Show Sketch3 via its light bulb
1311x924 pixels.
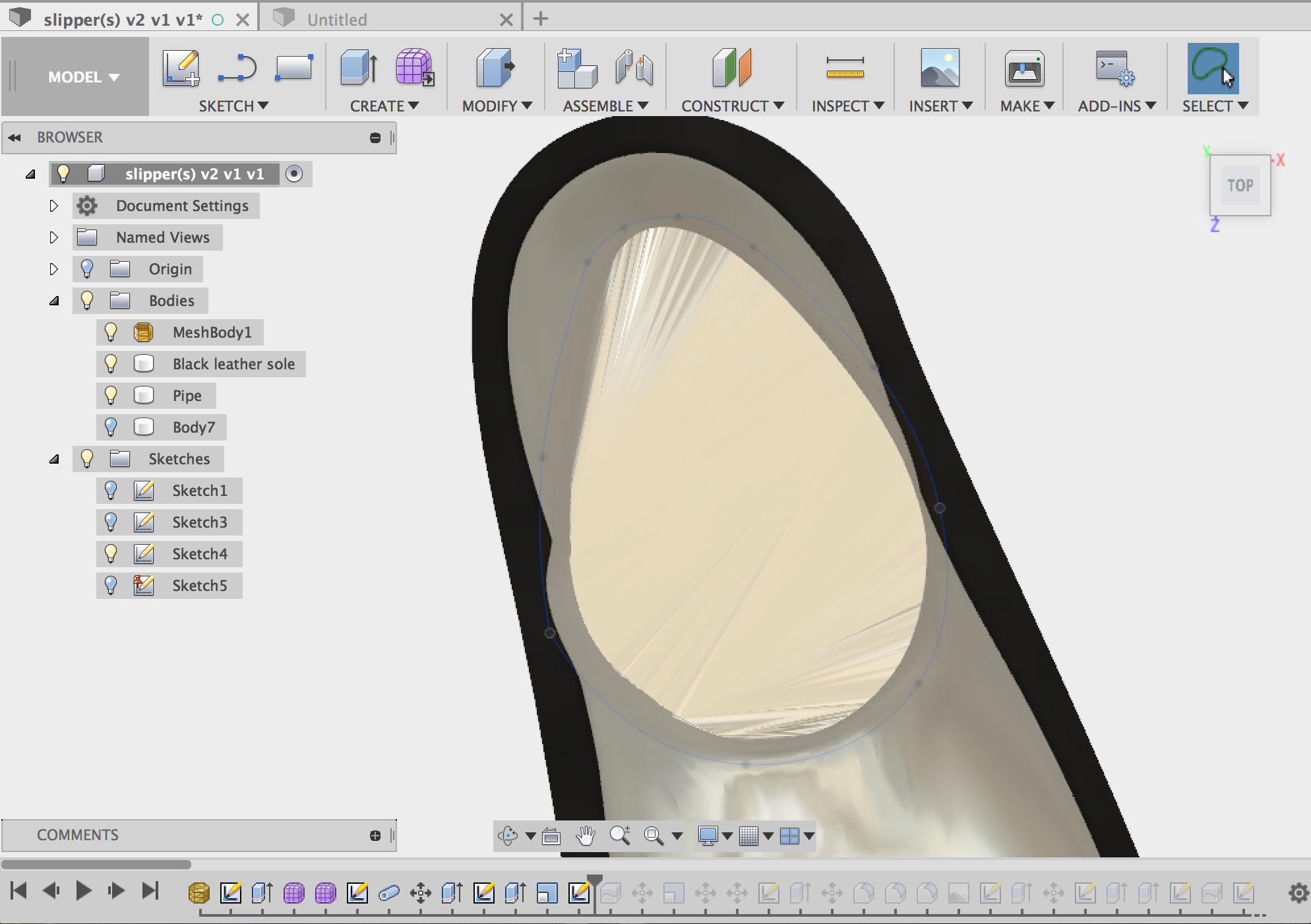[111, 522]
